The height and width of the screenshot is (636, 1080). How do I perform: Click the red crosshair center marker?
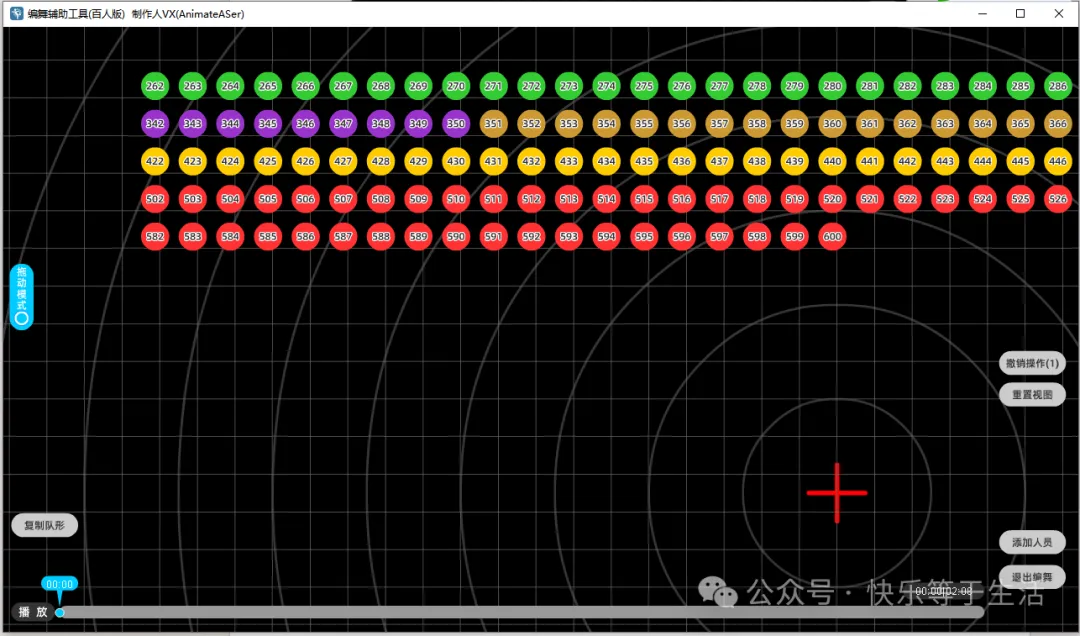[837, 493]
